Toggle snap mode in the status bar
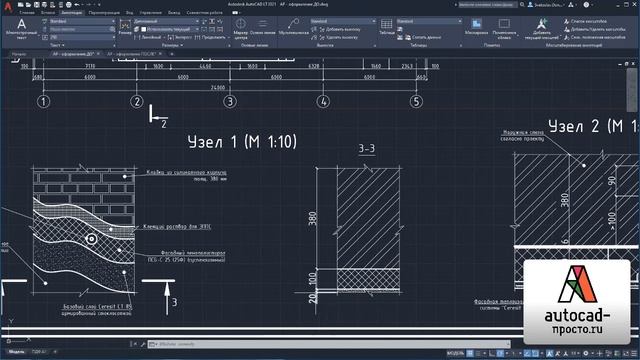The image size is (640, 360). pyautogui.click(x=478, y=353)
